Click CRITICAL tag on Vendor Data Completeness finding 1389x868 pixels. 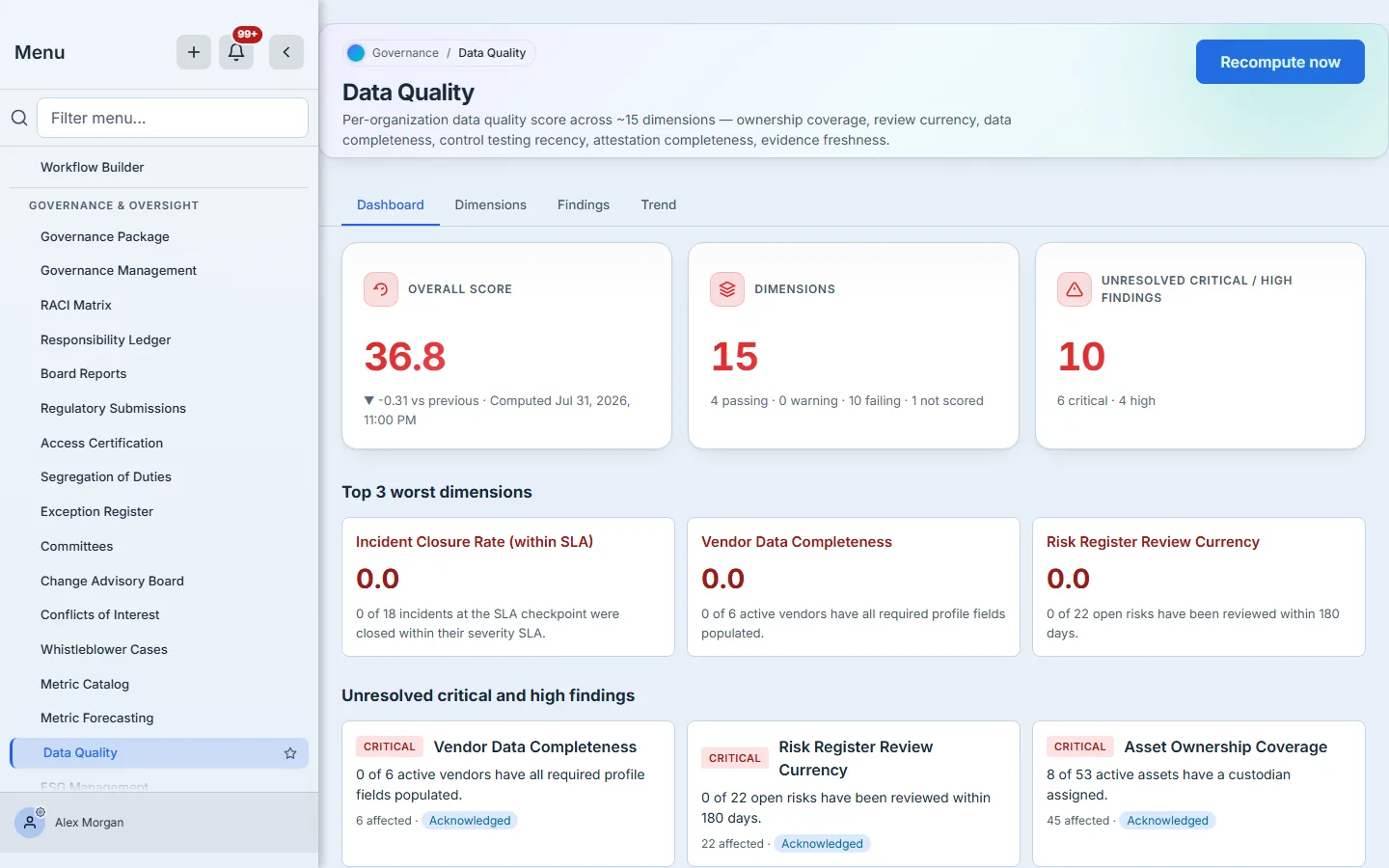[x=390, y=746]
